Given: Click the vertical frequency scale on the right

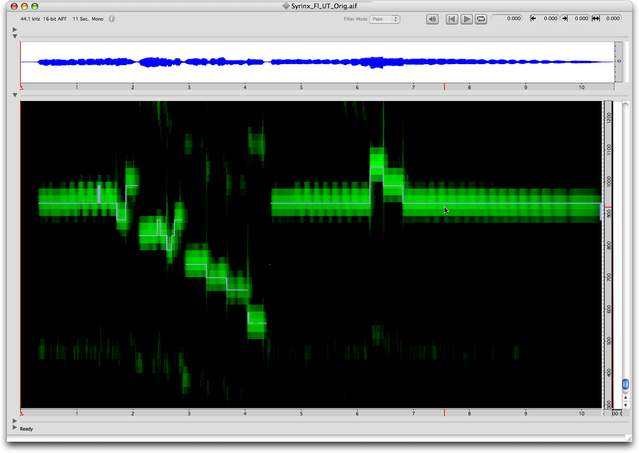Looking at the screenshot, I should 608,250.
